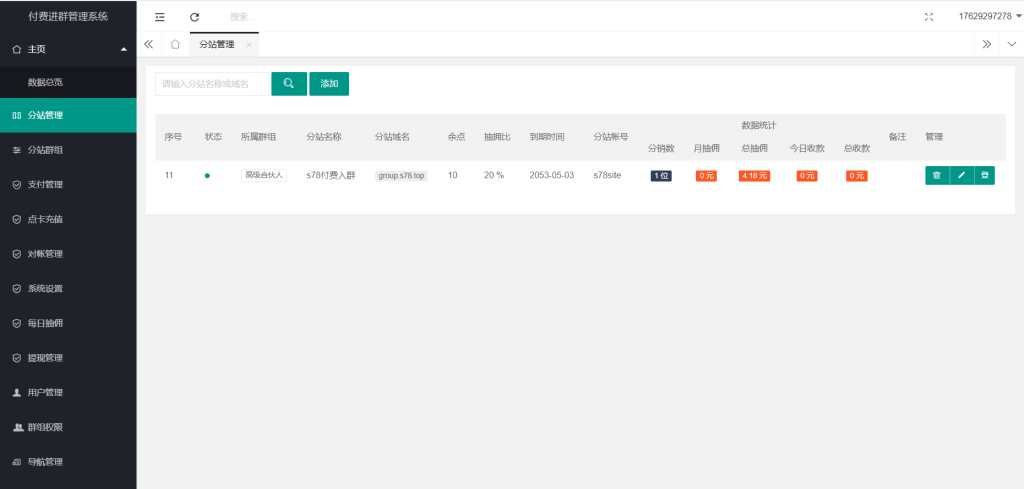Collapse the 主页 sidebar menu group
1024x489 pixels.
[68, 49]
